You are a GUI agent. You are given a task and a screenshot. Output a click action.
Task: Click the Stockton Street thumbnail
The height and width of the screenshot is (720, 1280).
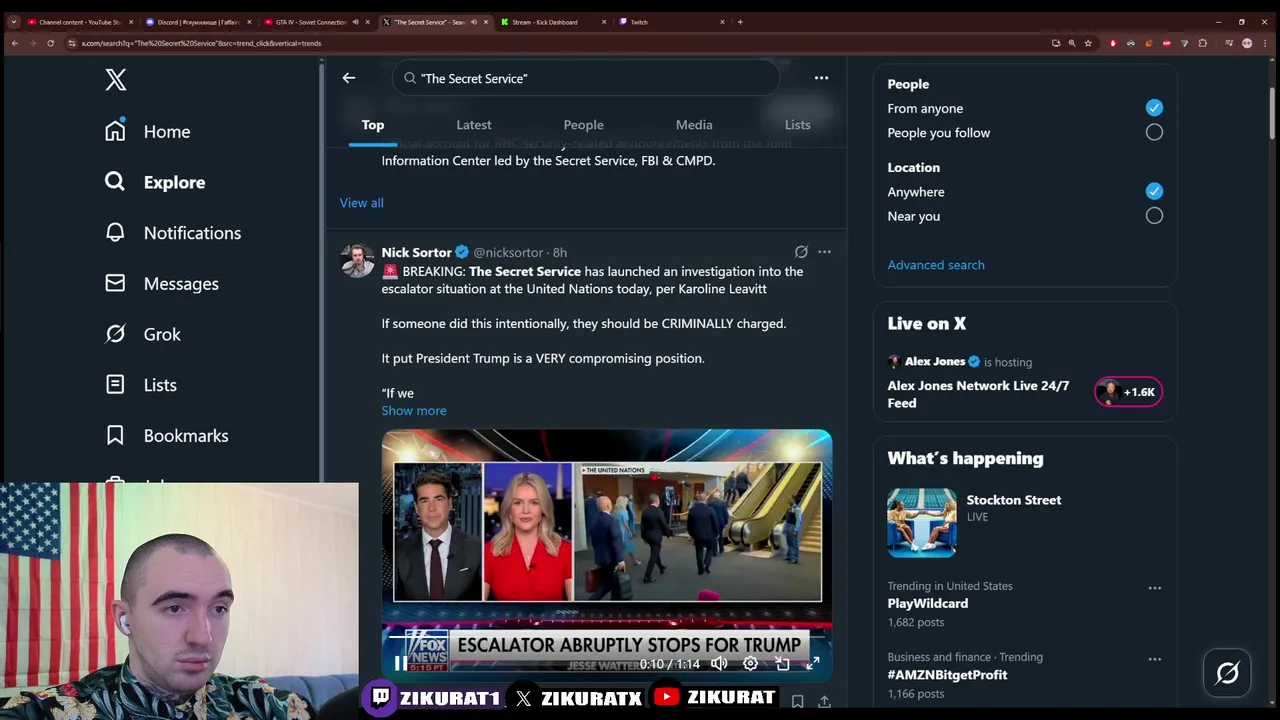coord(922,522)
